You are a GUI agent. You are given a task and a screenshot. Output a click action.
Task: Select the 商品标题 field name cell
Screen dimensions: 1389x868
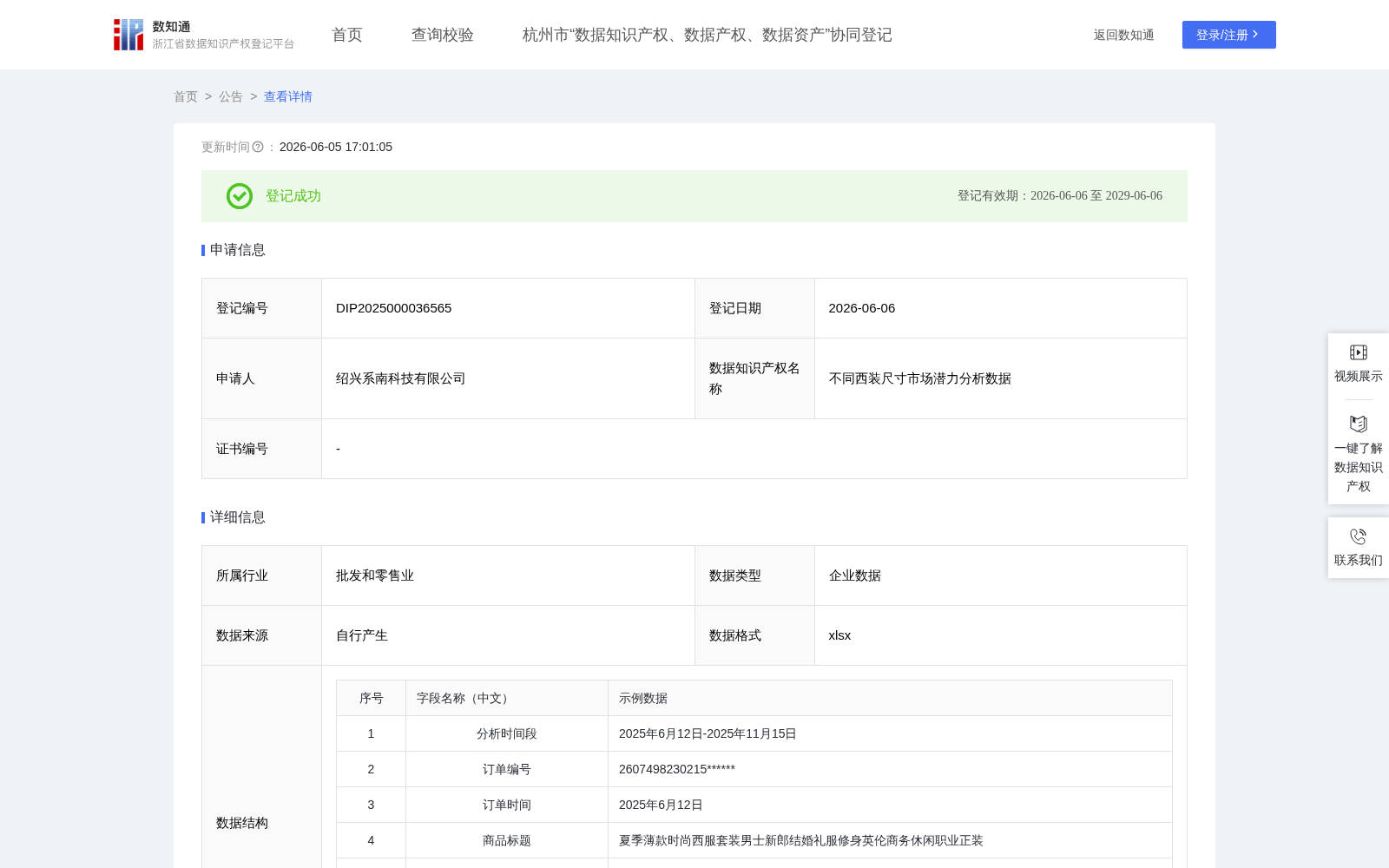(507, 840)
